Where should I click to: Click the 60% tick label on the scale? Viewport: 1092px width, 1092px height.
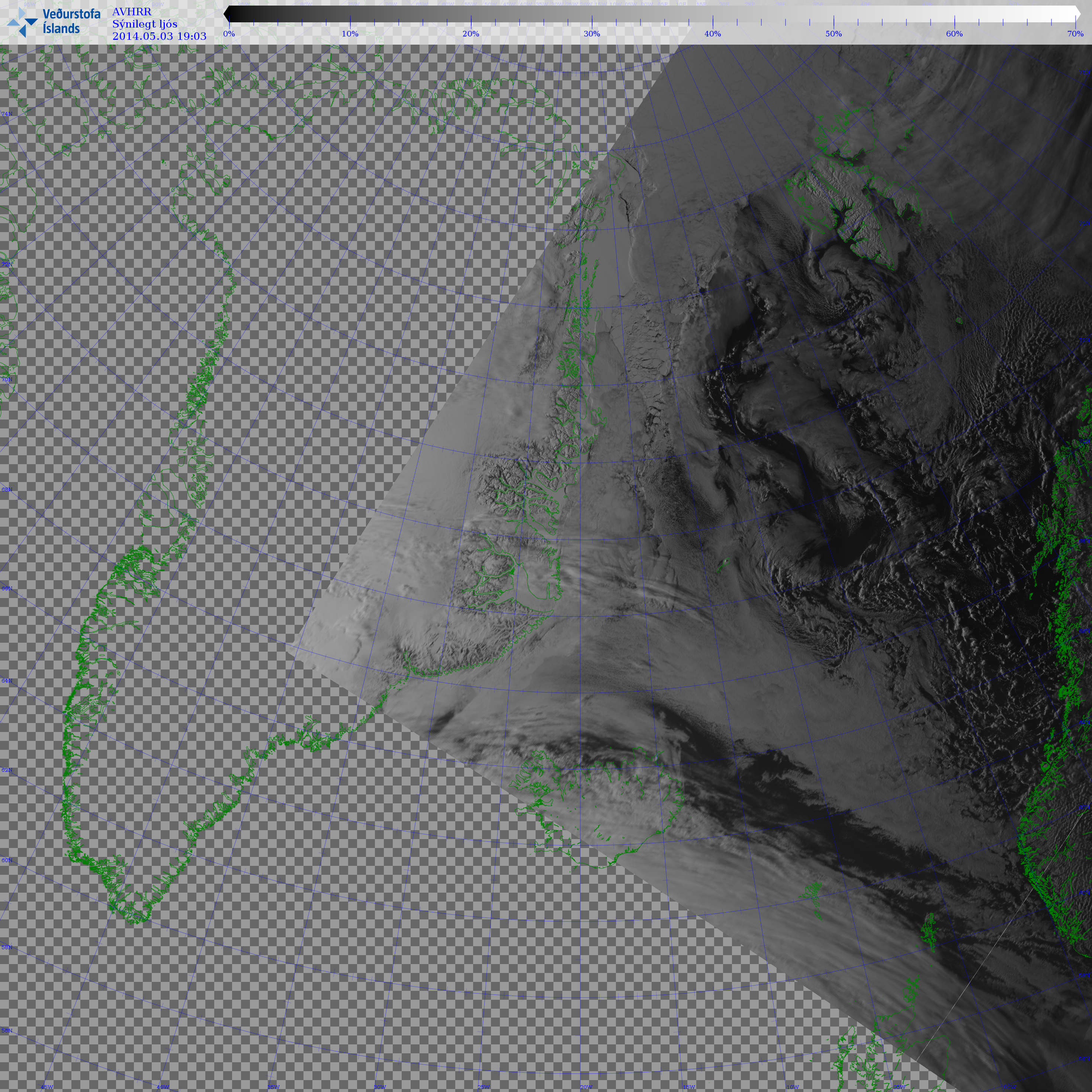point(955,34)
